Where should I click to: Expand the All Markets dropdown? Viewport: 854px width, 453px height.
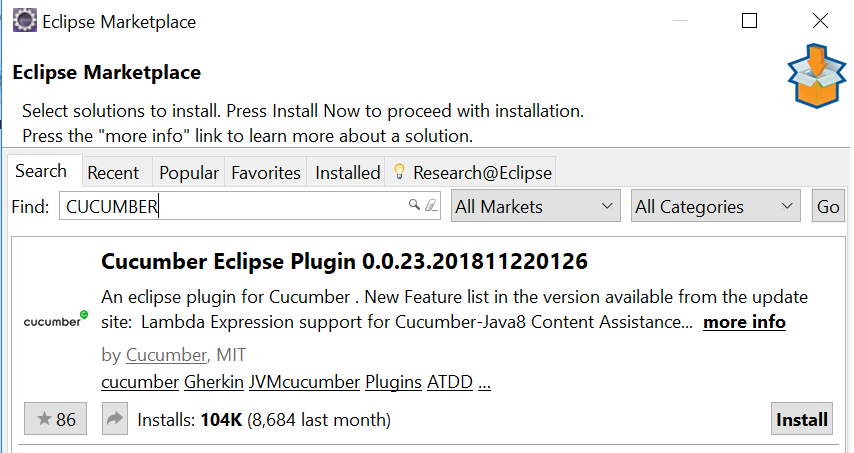536,207
